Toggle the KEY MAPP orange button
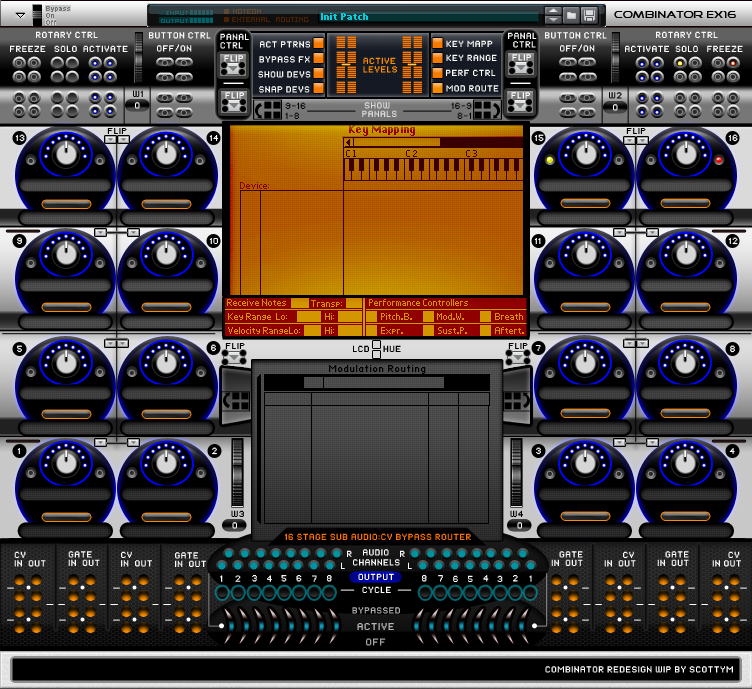Screen dimensions: 752x689 pyautogui.click(x=437, y=43)
